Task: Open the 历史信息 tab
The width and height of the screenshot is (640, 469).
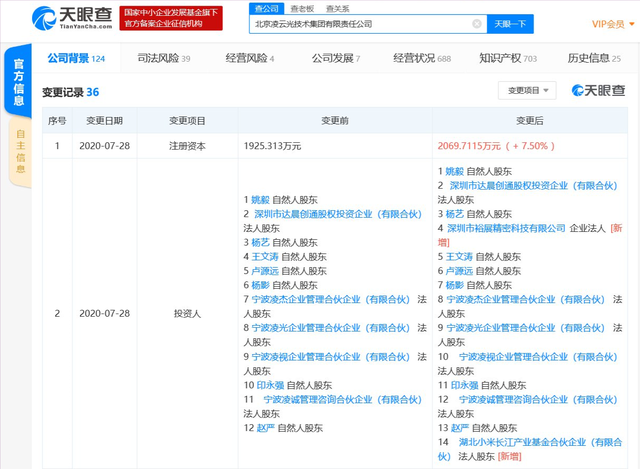Action: tap(594, 58)
